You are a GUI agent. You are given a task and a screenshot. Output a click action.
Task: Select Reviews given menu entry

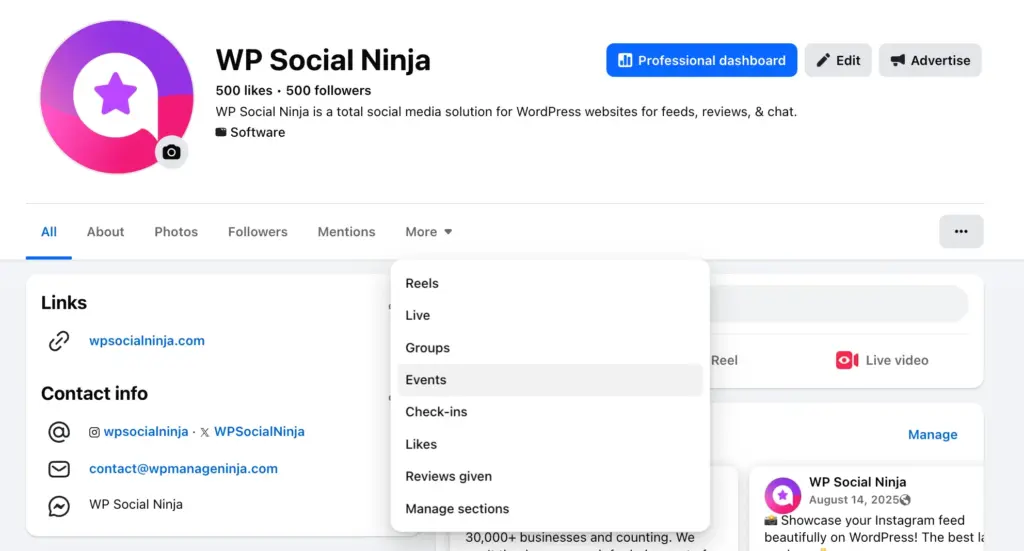click(x=550, y=477)
